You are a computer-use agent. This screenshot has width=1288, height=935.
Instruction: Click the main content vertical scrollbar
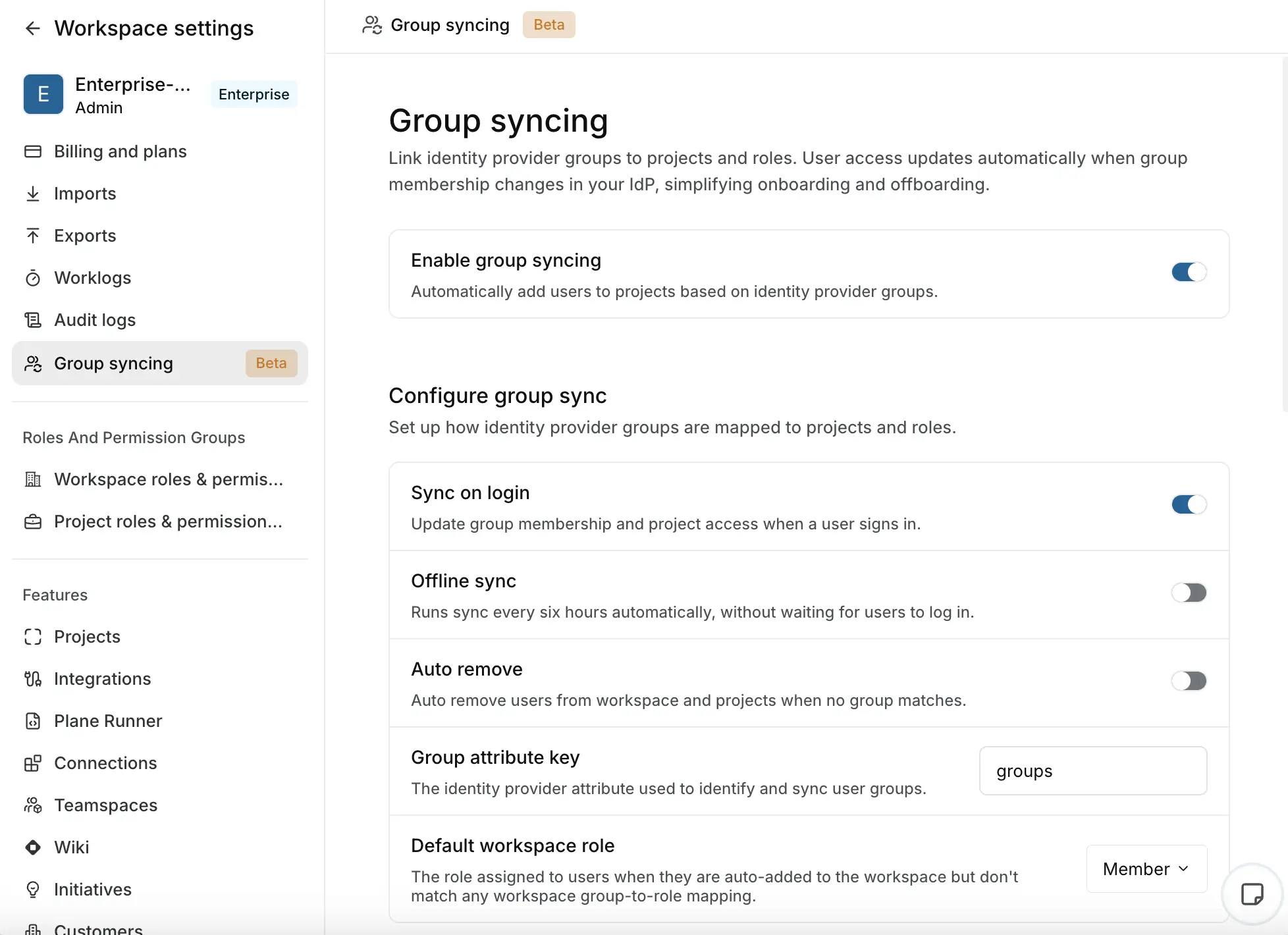pos(1284,234)
